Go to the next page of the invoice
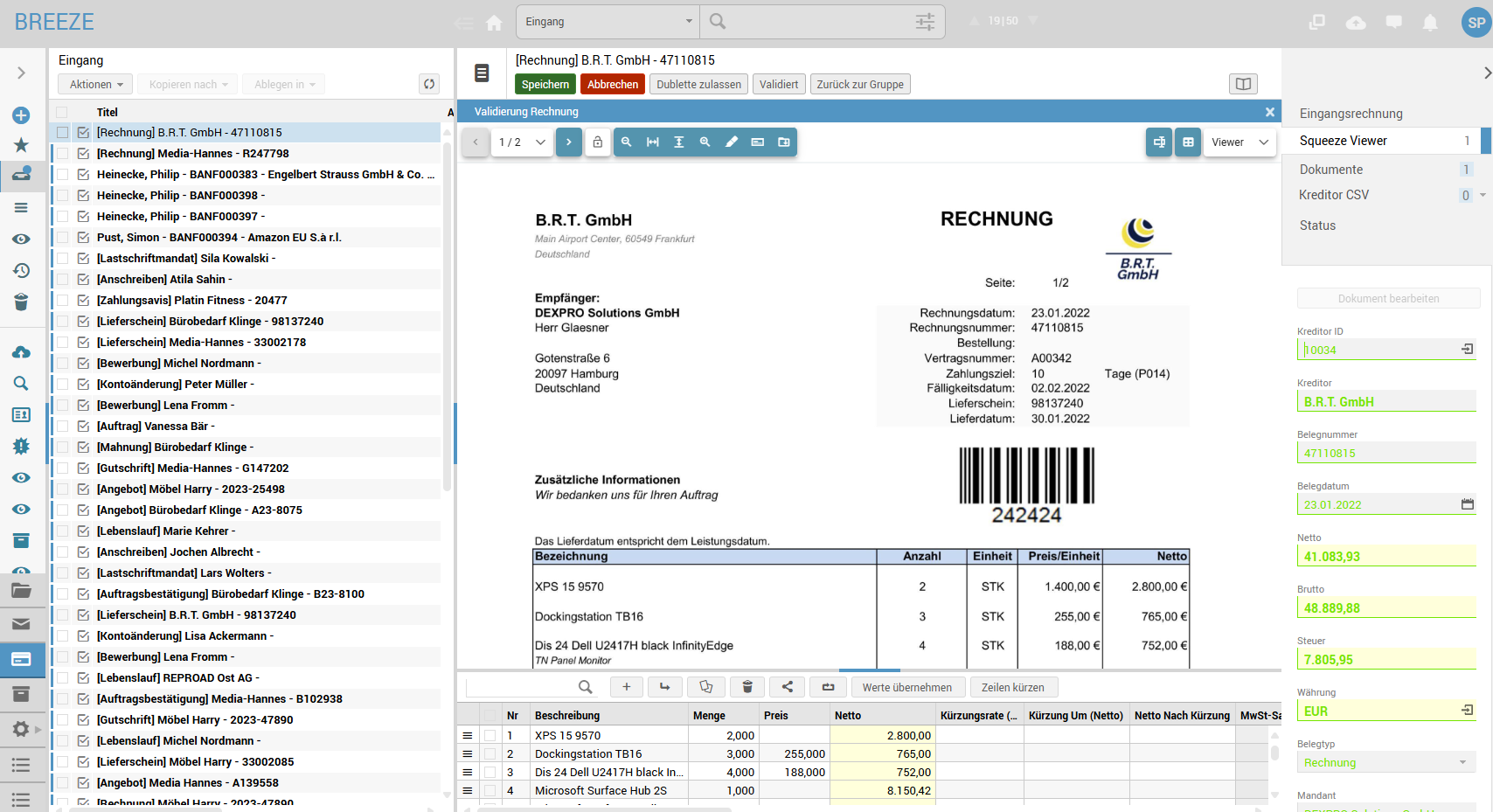Viewport: 1493px width, 812px height. click(568, 142)
